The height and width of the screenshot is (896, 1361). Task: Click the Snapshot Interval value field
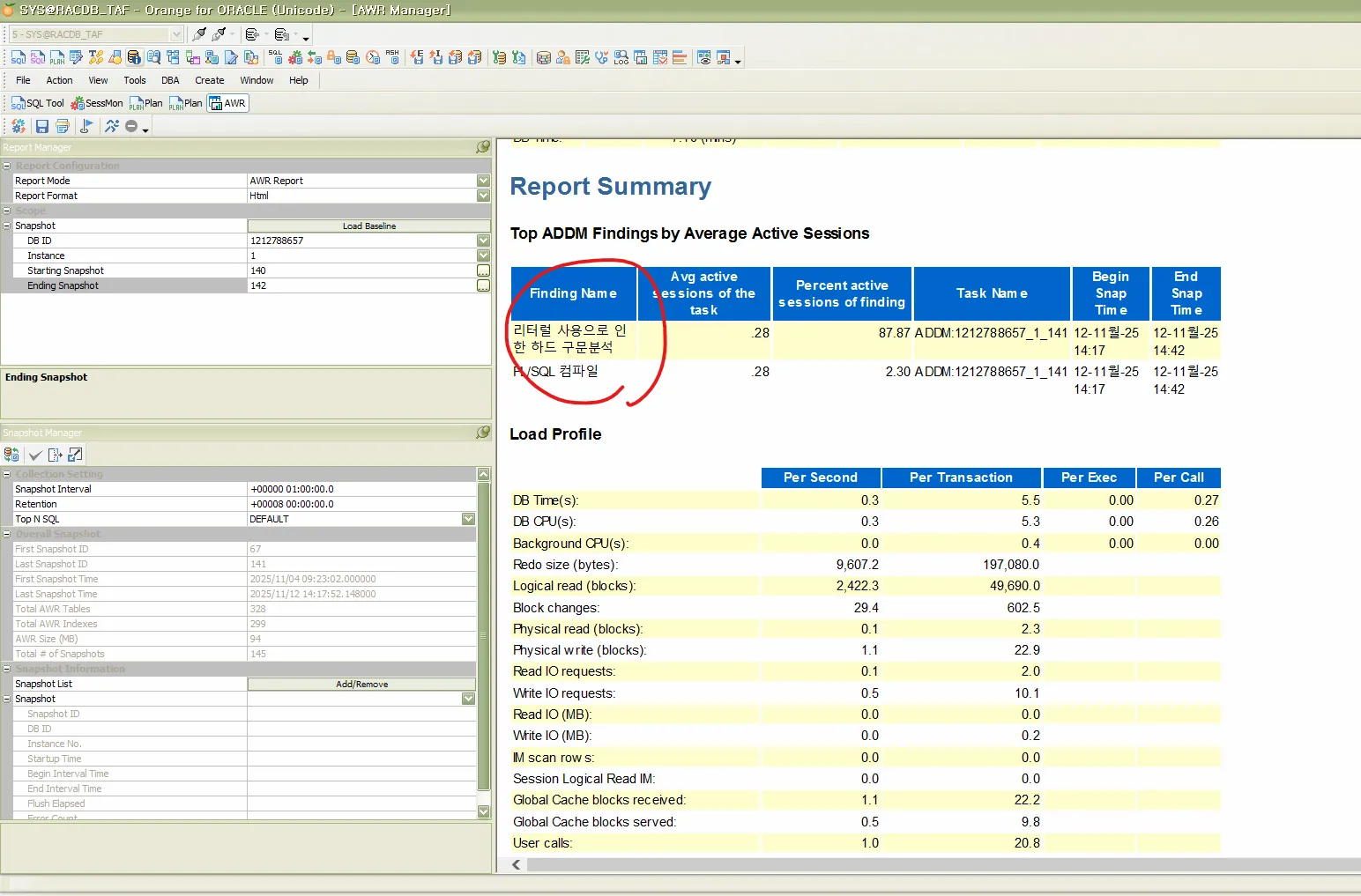(x=361, y=489)
